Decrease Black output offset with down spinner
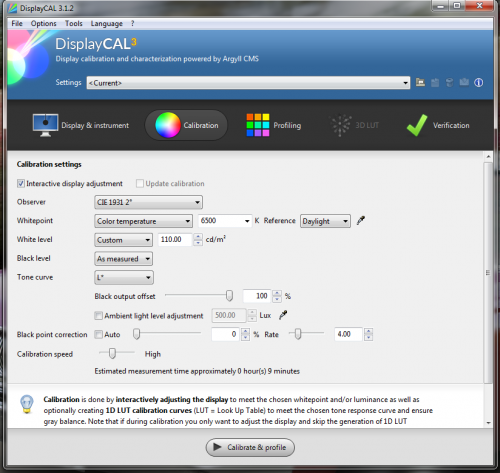Screen dimensions: 500x473 277,299
